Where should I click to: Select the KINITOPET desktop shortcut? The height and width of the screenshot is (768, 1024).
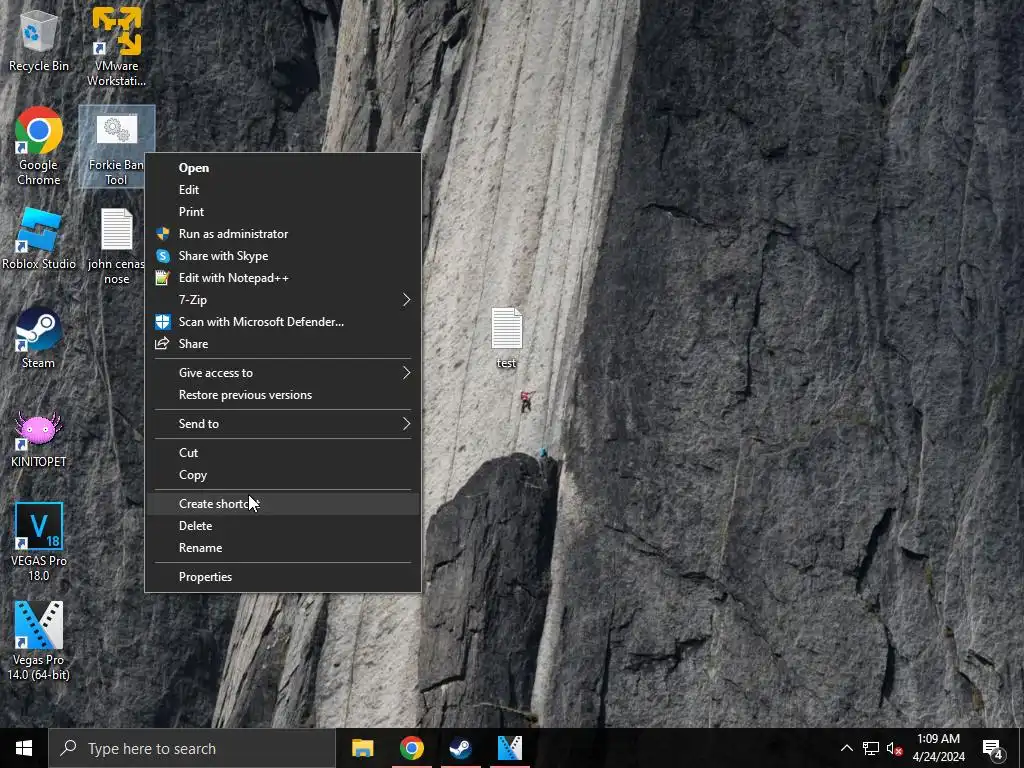click(x=39, y=440)
